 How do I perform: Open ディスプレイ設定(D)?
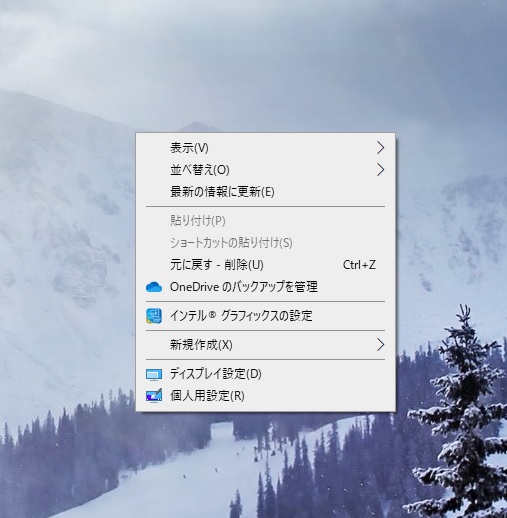[266, 374]
